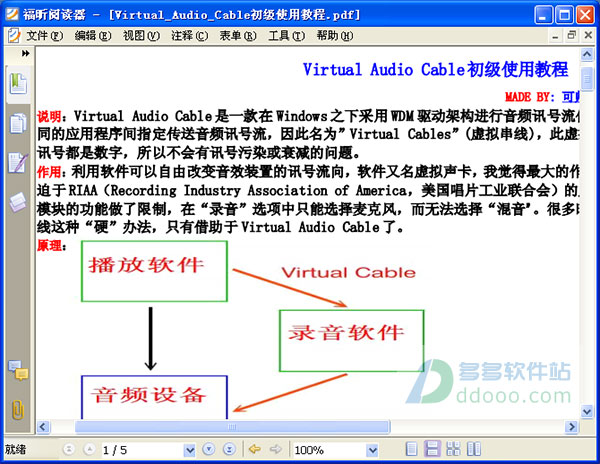Click the next view grey arrow
Screen dimensions: 600x464
pyautogui.click(x=275, y=449)
